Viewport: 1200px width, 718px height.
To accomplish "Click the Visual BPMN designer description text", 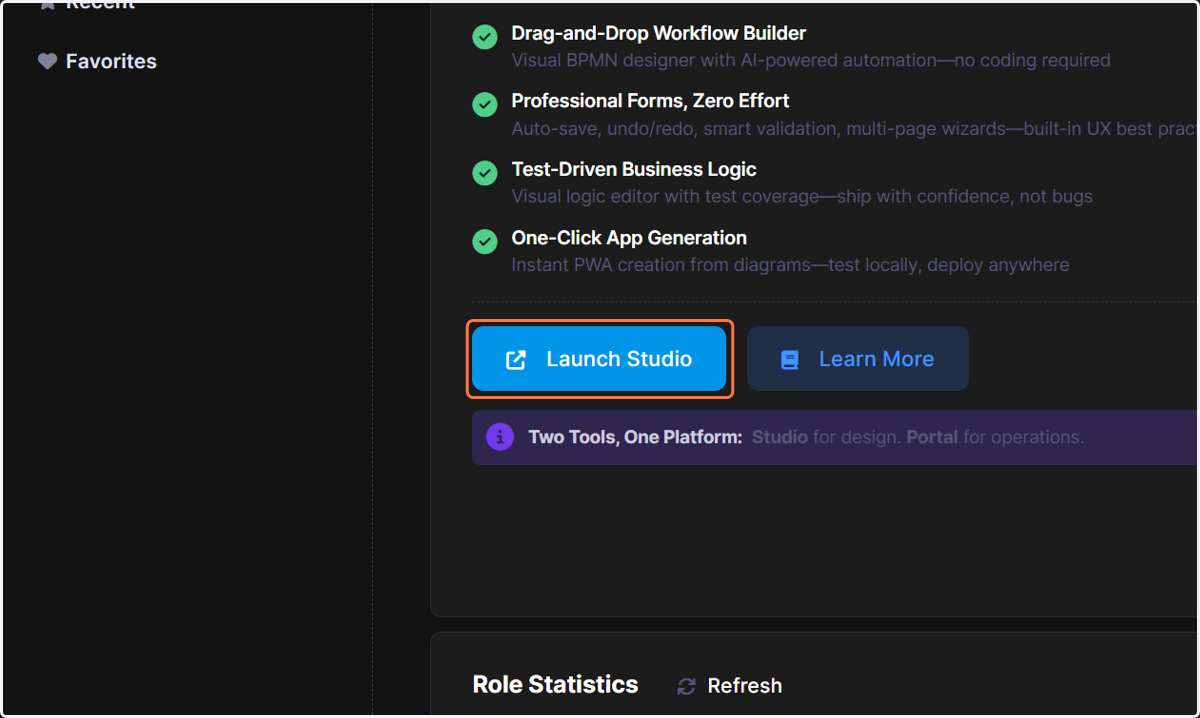I will pos(811,60).
